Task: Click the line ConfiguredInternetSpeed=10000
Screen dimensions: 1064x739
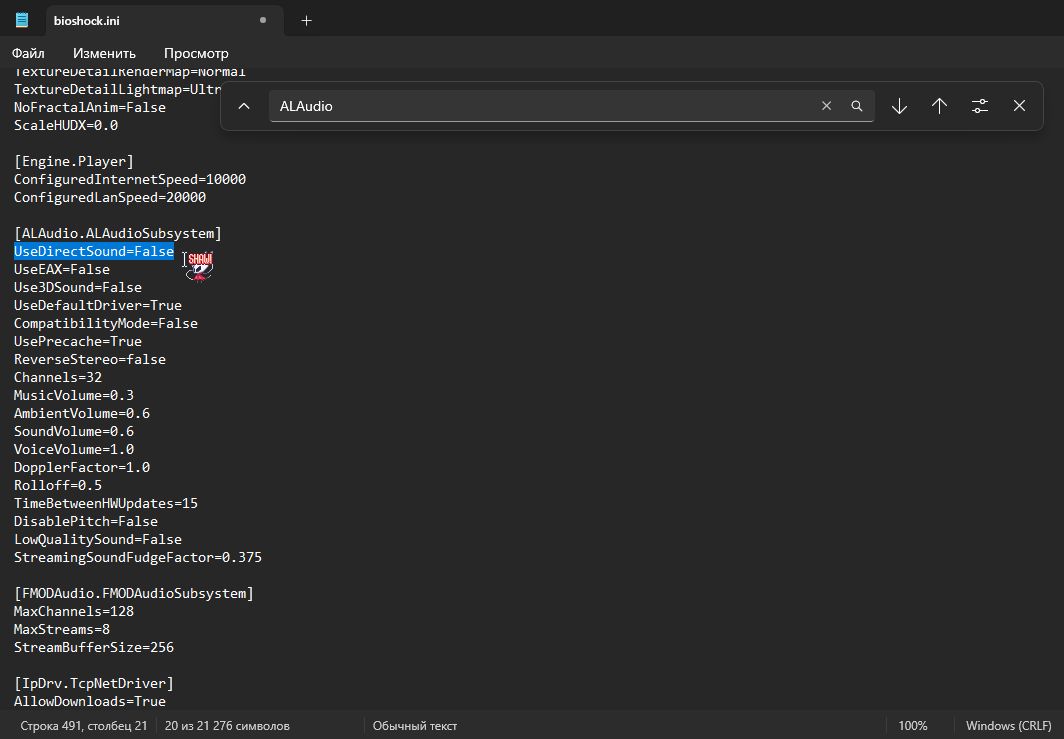Action: 130,179
